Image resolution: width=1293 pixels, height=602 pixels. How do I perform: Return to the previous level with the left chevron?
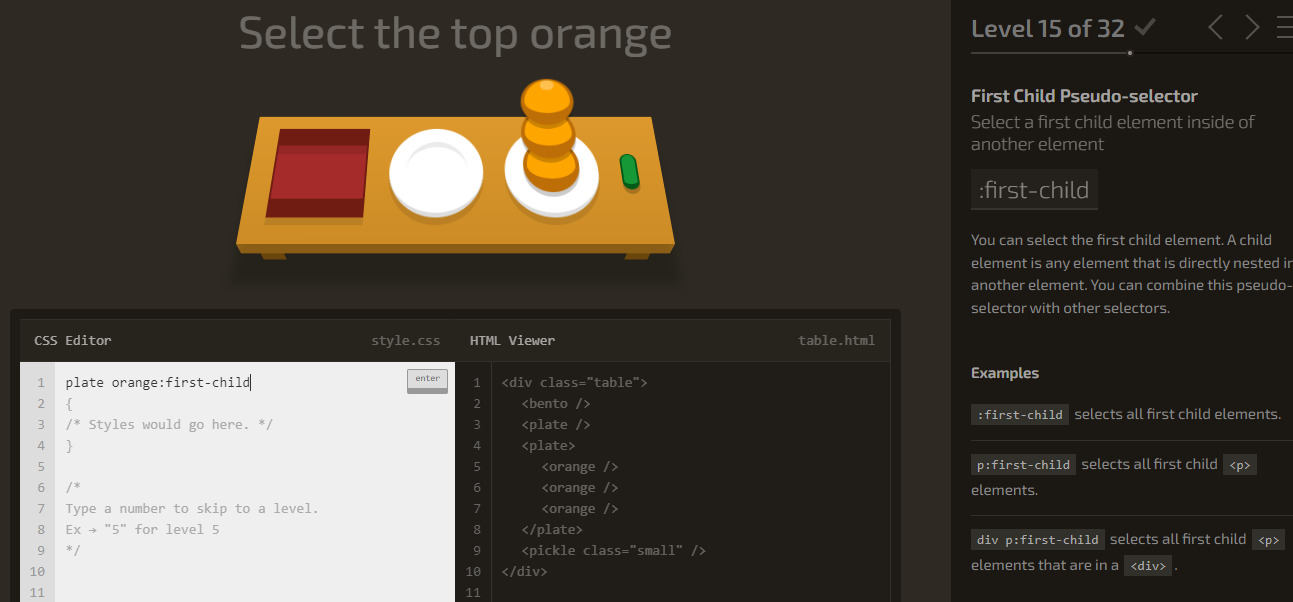point(1215,28)
